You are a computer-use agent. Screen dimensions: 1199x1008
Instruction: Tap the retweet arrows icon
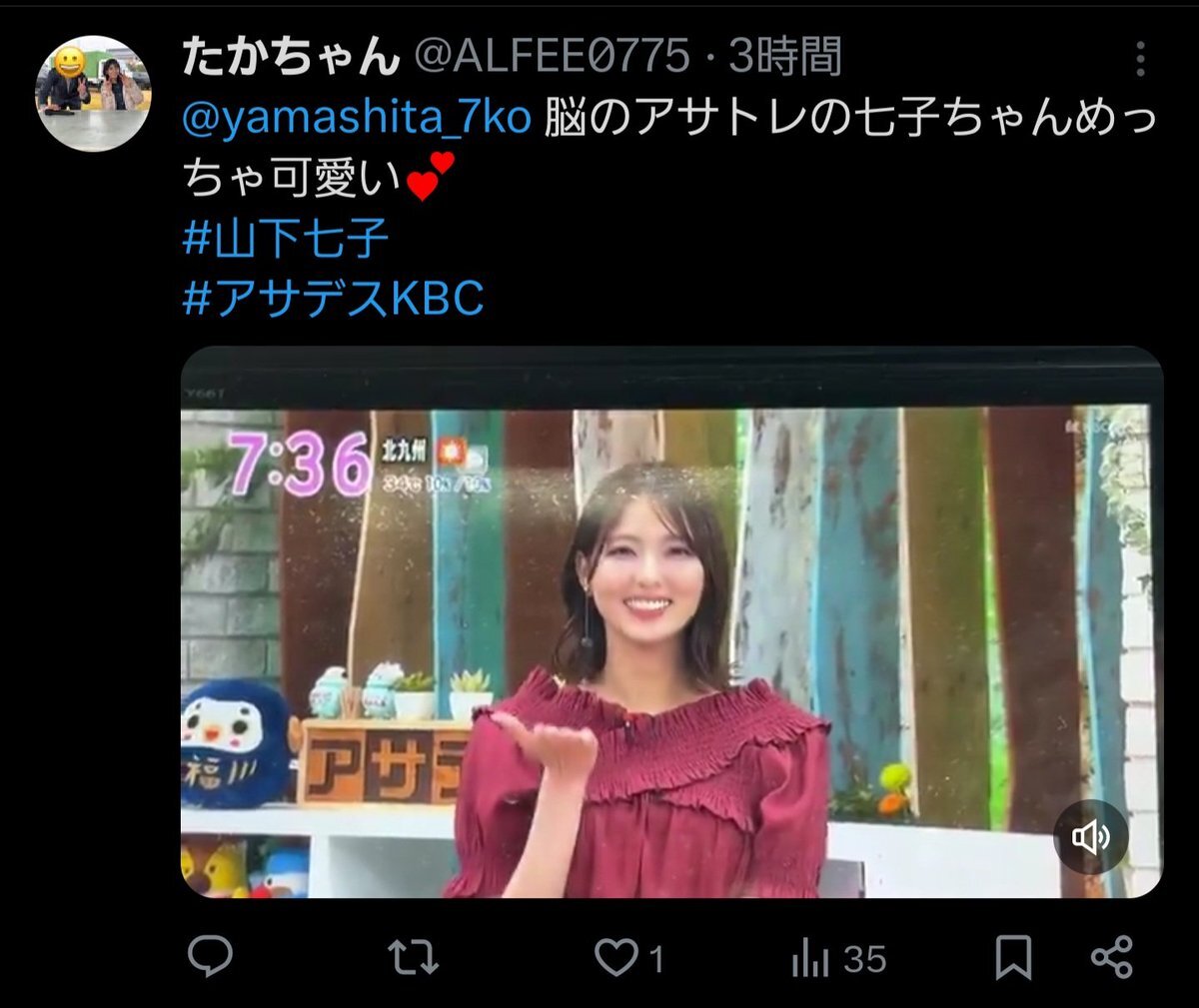[413, 958]
